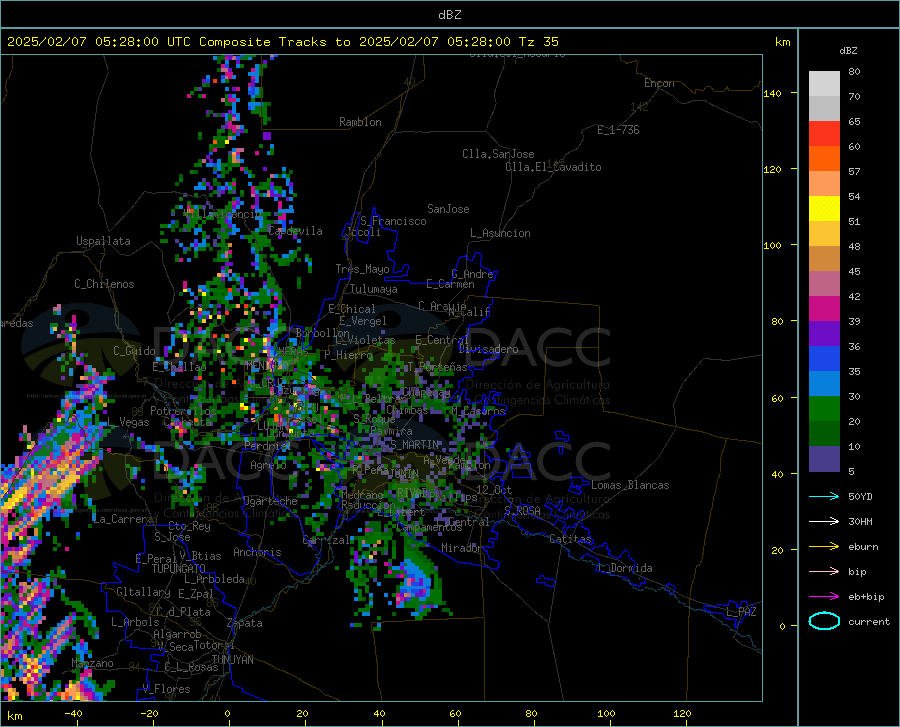Click the bip pink arrow legend icon
This screenshot has height=727, width=900.
click(824, 571)
